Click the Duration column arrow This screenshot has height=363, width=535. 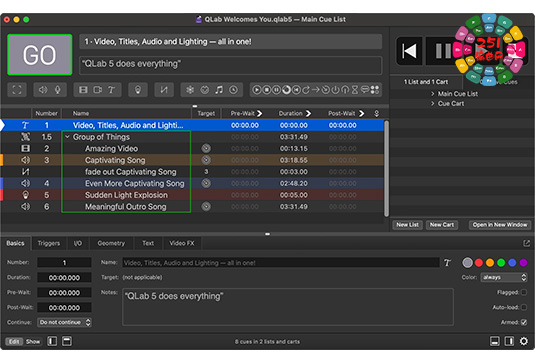[308, 113]
